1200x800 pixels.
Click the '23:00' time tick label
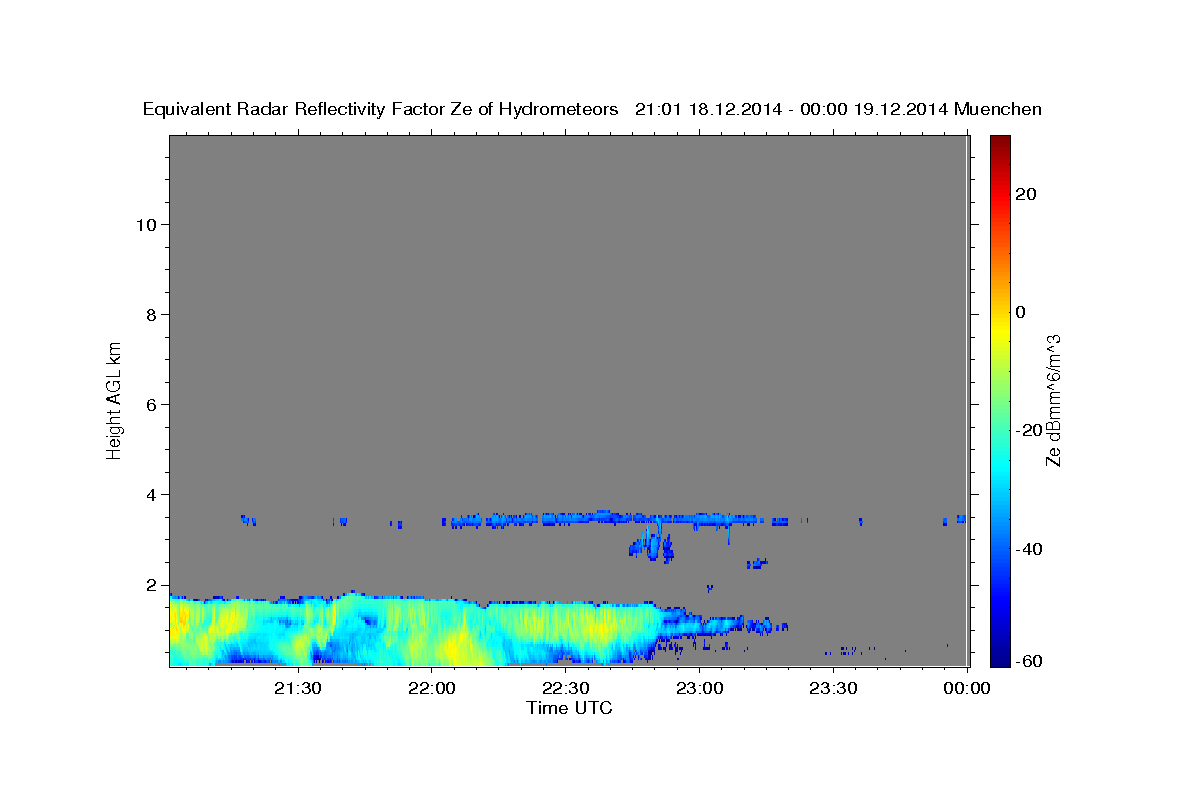(x=700, y=688)
